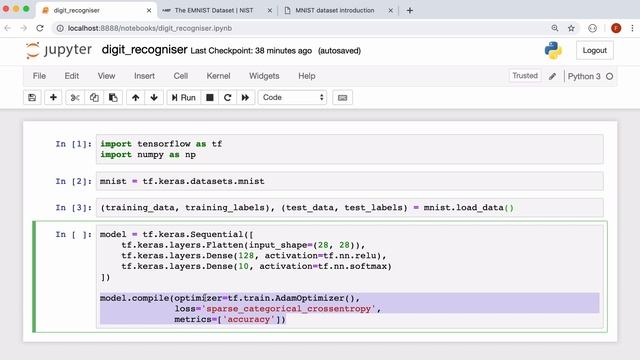Click the mnist = tf.keras.datasets.mnist cell
Image resolution: width=640 pixels, height=360 pixels.
[x=349, y=181]
